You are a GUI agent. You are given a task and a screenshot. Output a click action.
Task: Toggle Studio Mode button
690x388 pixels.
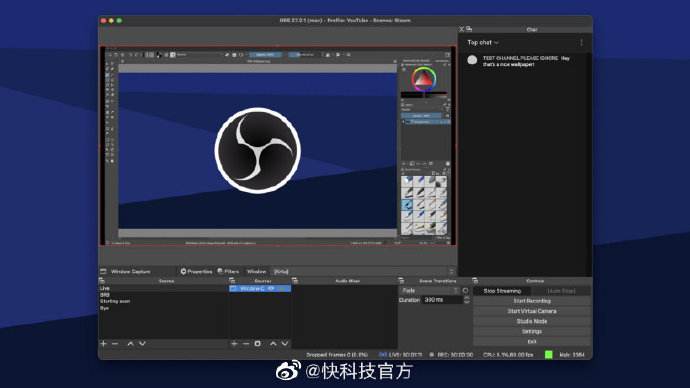point(532,321)
